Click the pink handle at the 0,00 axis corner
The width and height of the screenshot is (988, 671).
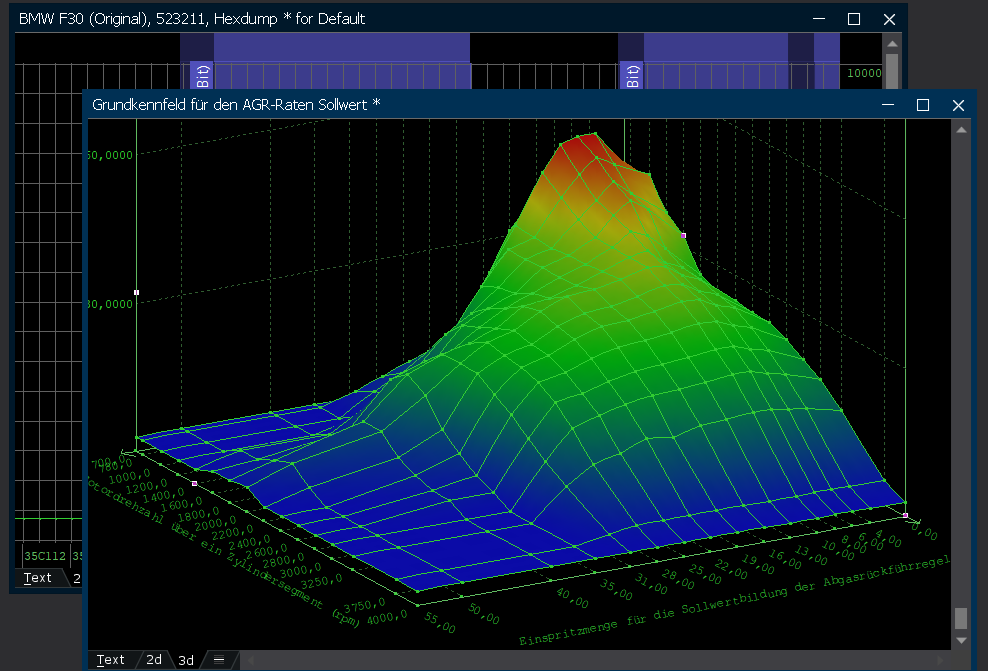pyautogui.click(x=905, y=516)
